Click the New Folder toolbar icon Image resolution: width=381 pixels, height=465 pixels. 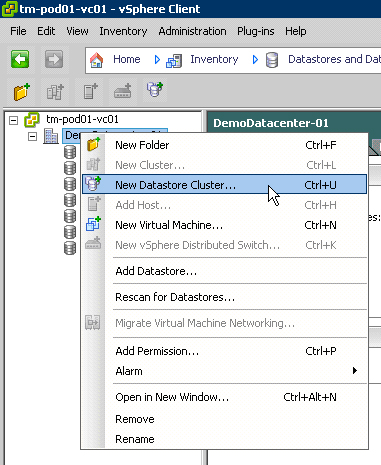[x=22, y=92]
